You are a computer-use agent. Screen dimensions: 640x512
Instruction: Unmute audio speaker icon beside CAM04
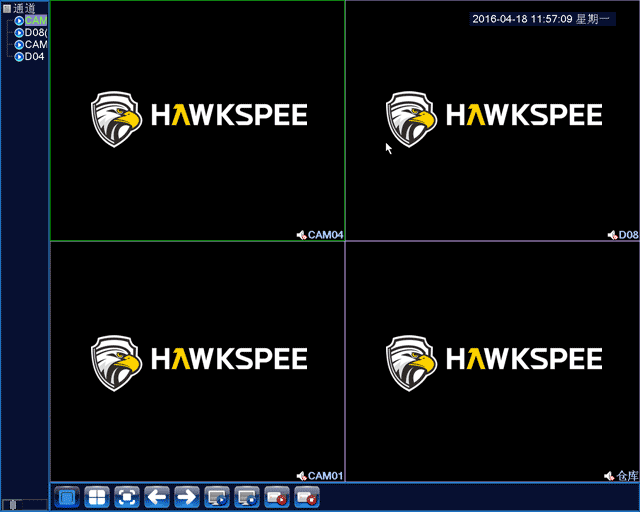301,235
